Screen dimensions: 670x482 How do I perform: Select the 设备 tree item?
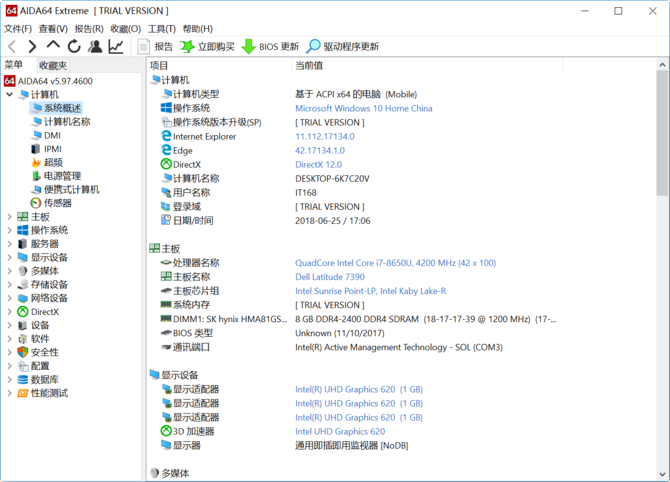tap(33, 325)
